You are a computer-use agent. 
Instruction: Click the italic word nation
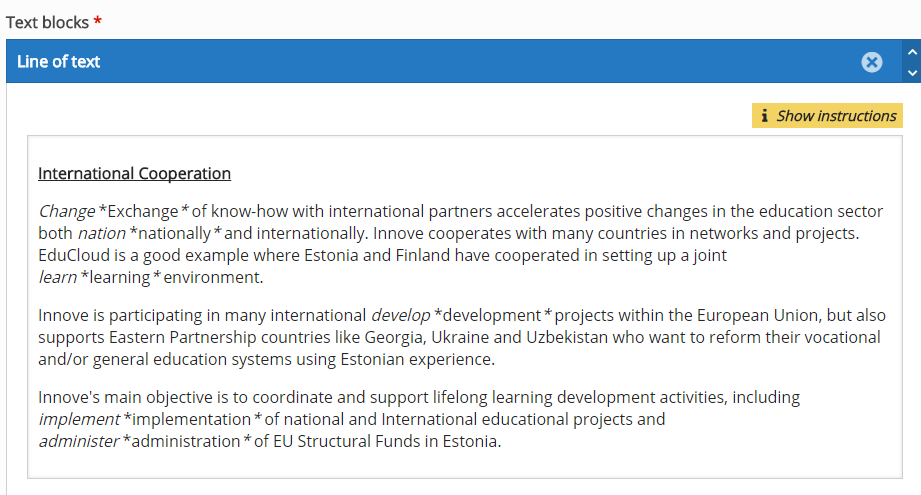[x=102, y=234]
